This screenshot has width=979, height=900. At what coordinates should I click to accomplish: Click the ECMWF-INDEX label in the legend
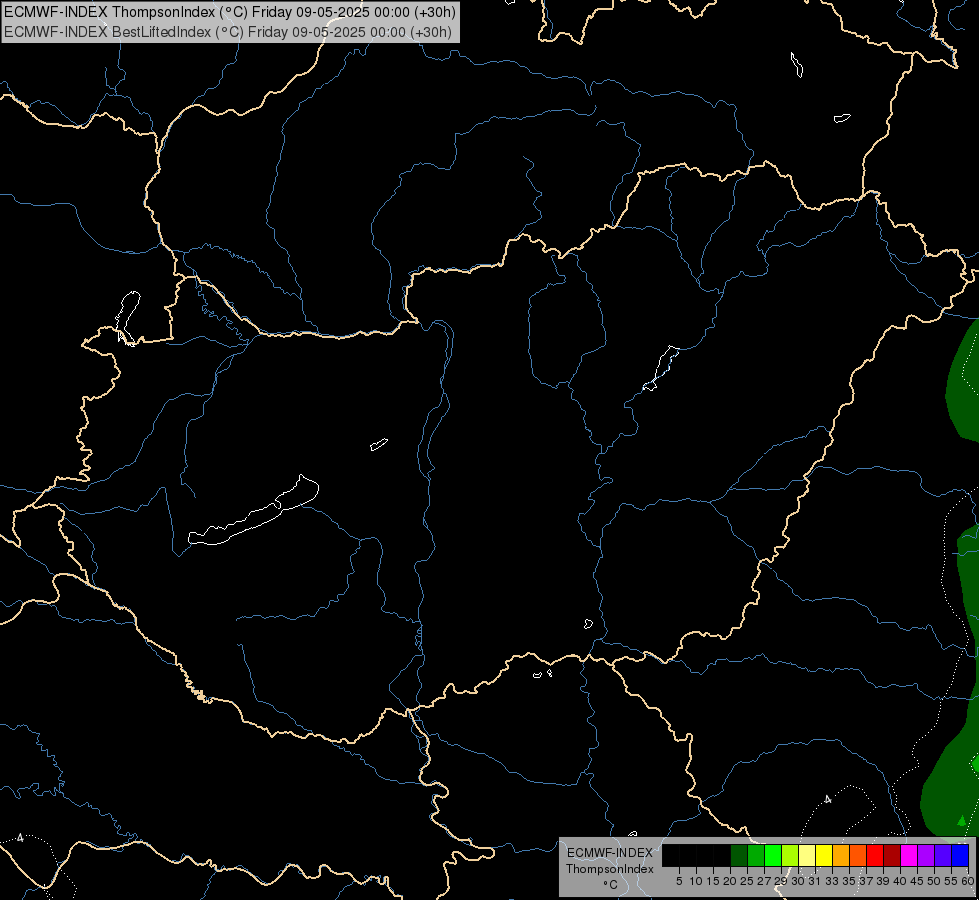click(609, 853)
